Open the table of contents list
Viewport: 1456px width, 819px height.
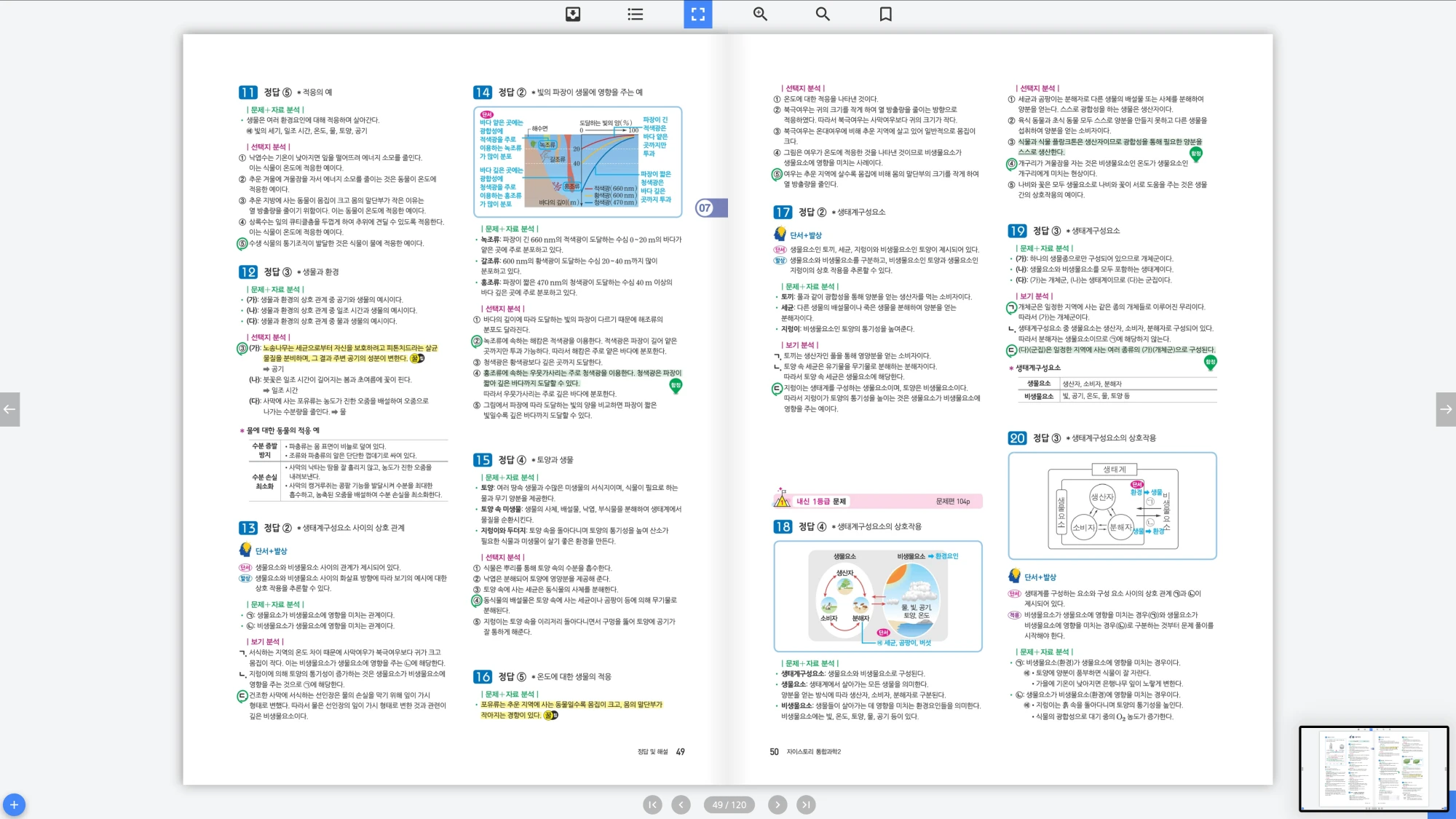coord(636,14)
